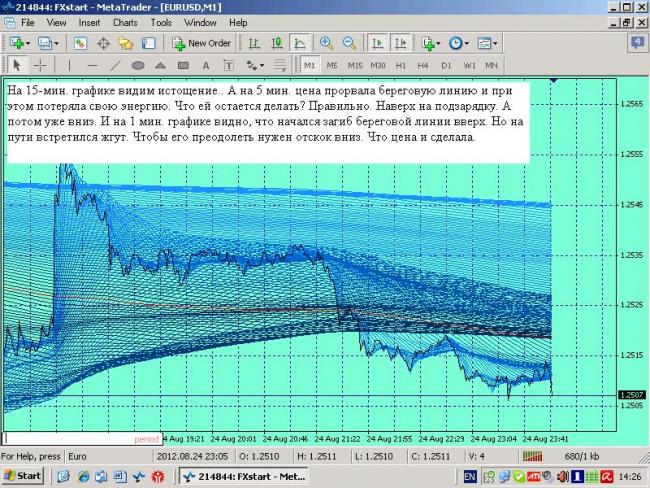Open the Templates dropdown arrow
The height and width of the screenshot is (488, 650).
click(x=495, y=43)
